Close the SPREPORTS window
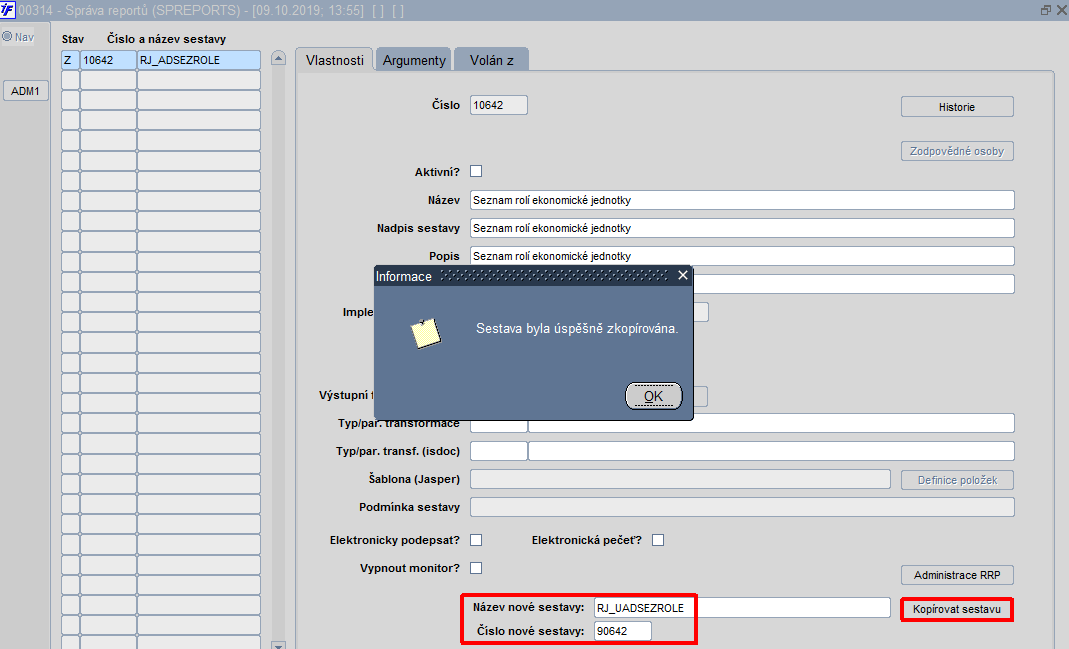 coord(1062,10)
